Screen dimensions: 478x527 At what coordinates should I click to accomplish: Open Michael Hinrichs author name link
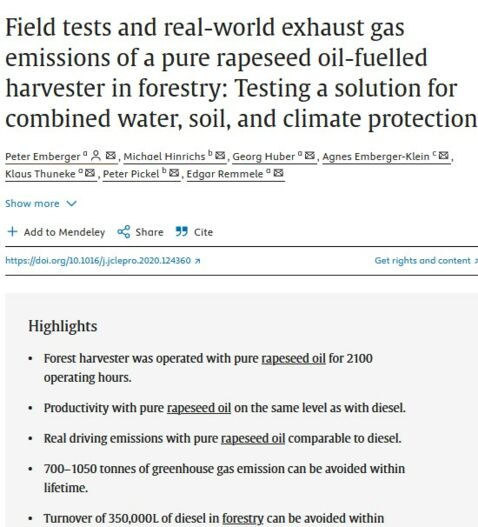tap(164, 156)
